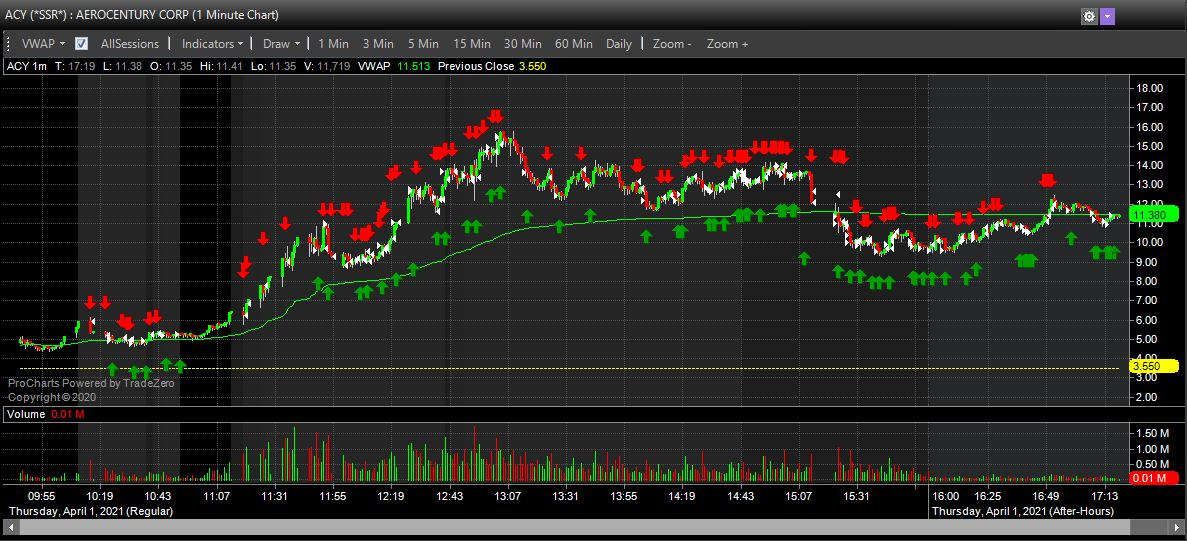This screenshot has width=1187, height=541.
Task: Click the scrollbar right arrow
Action: point(1177,528)
